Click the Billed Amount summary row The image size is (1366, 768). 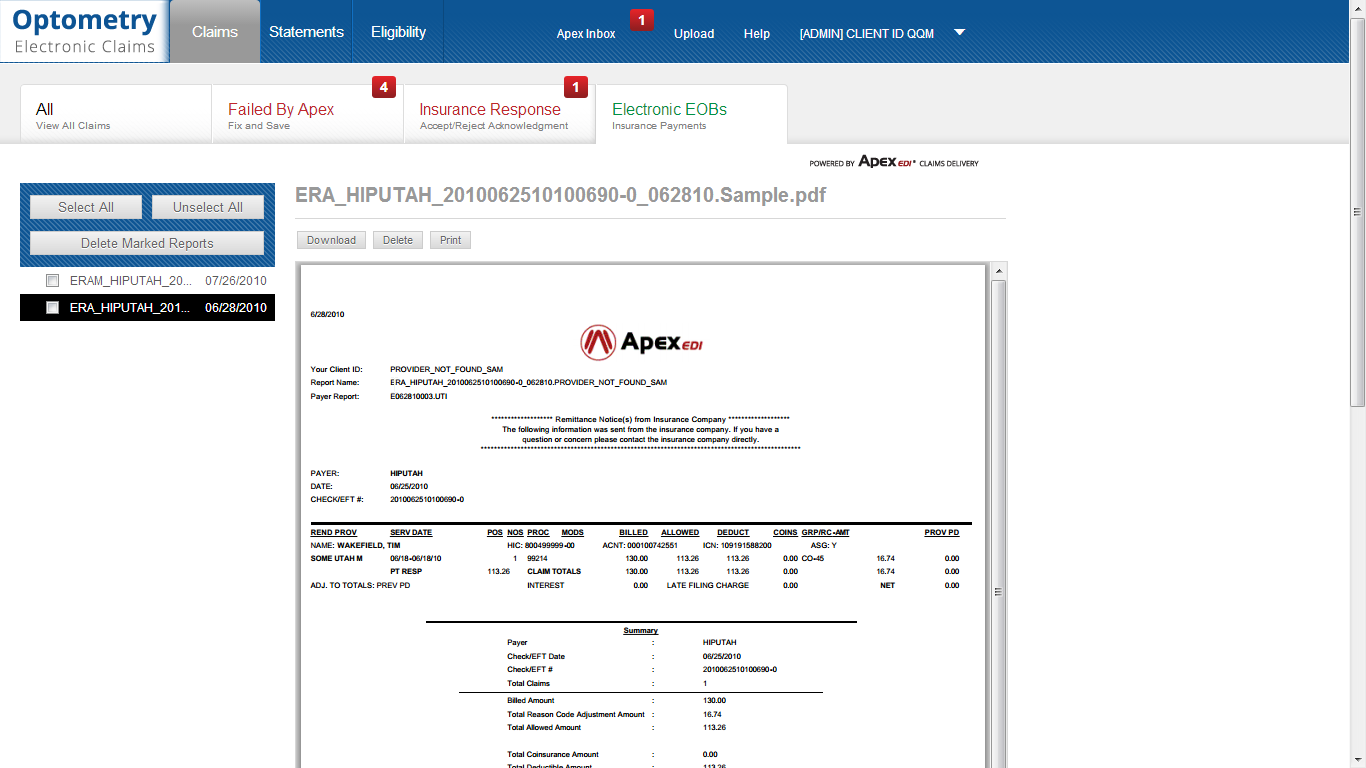coord(616,700)
